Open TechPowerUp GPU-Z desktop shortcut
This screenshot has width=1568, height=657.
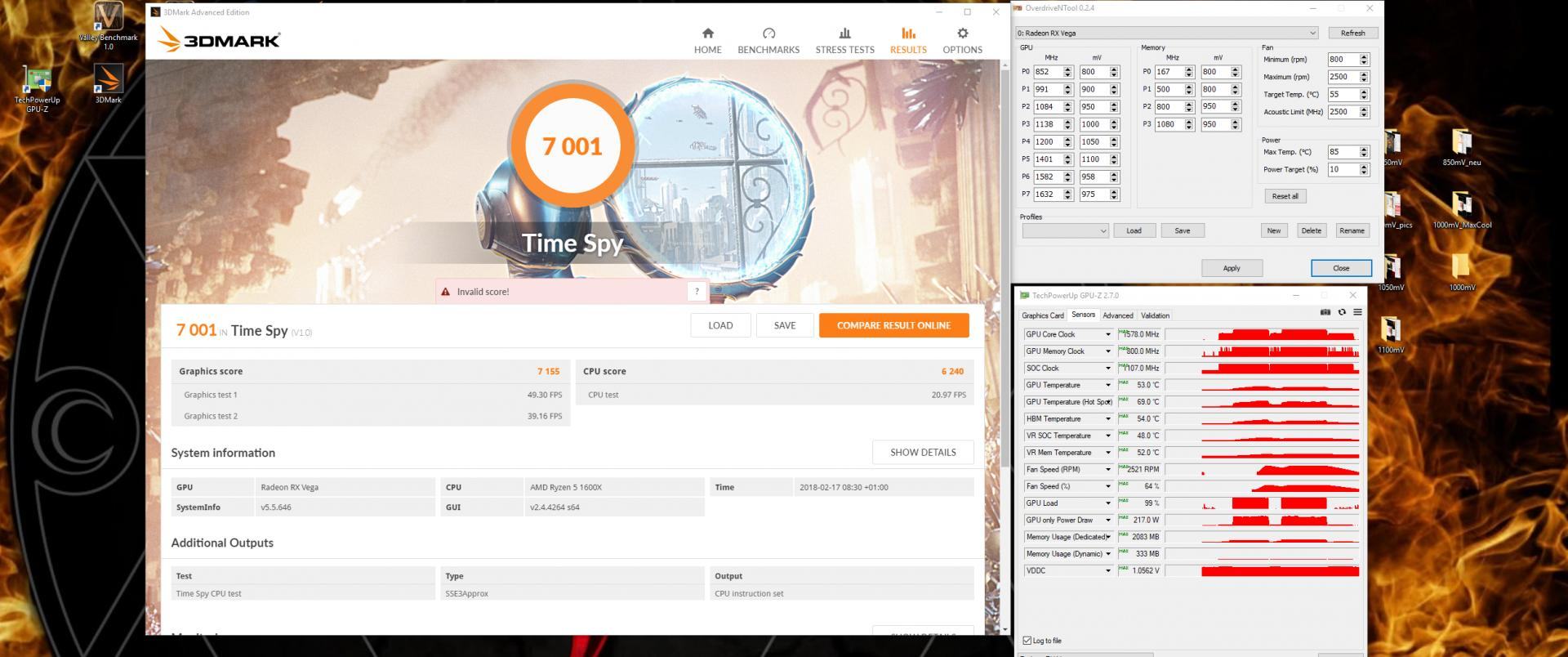tap(38, 89)
